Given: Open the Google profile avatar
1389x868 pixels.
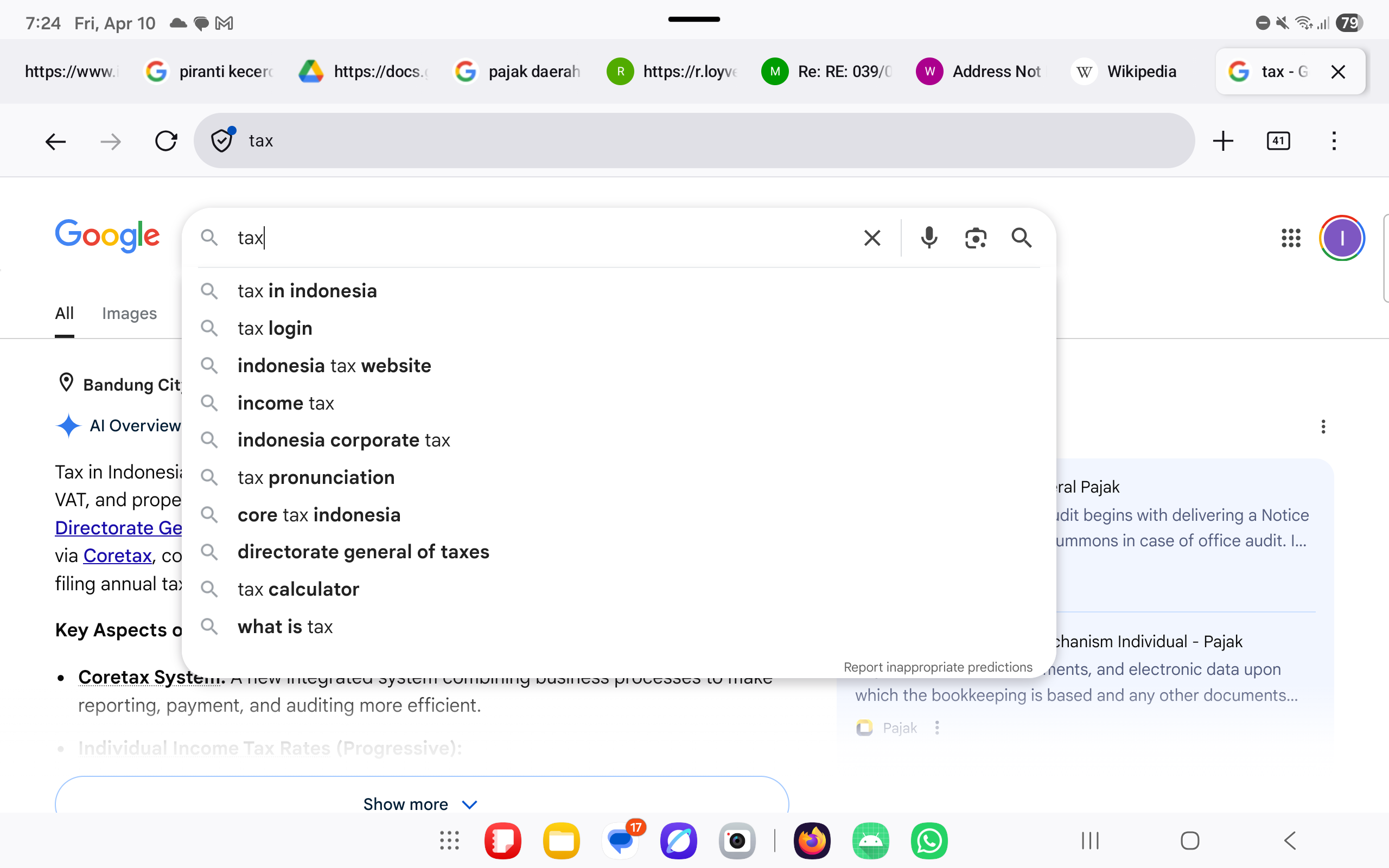Looking at the screenshot, I should click(x=1341, y=238).
